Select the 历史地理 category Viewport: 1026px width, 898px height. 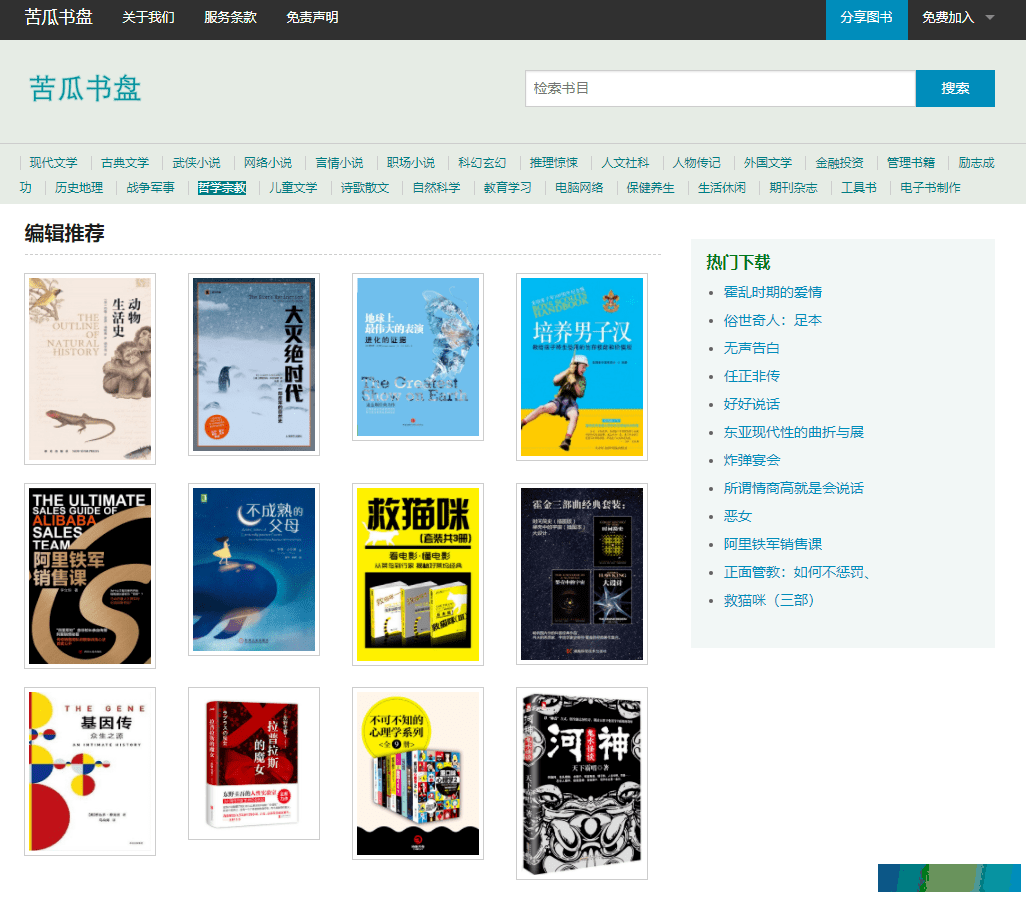tap(79, 188)
